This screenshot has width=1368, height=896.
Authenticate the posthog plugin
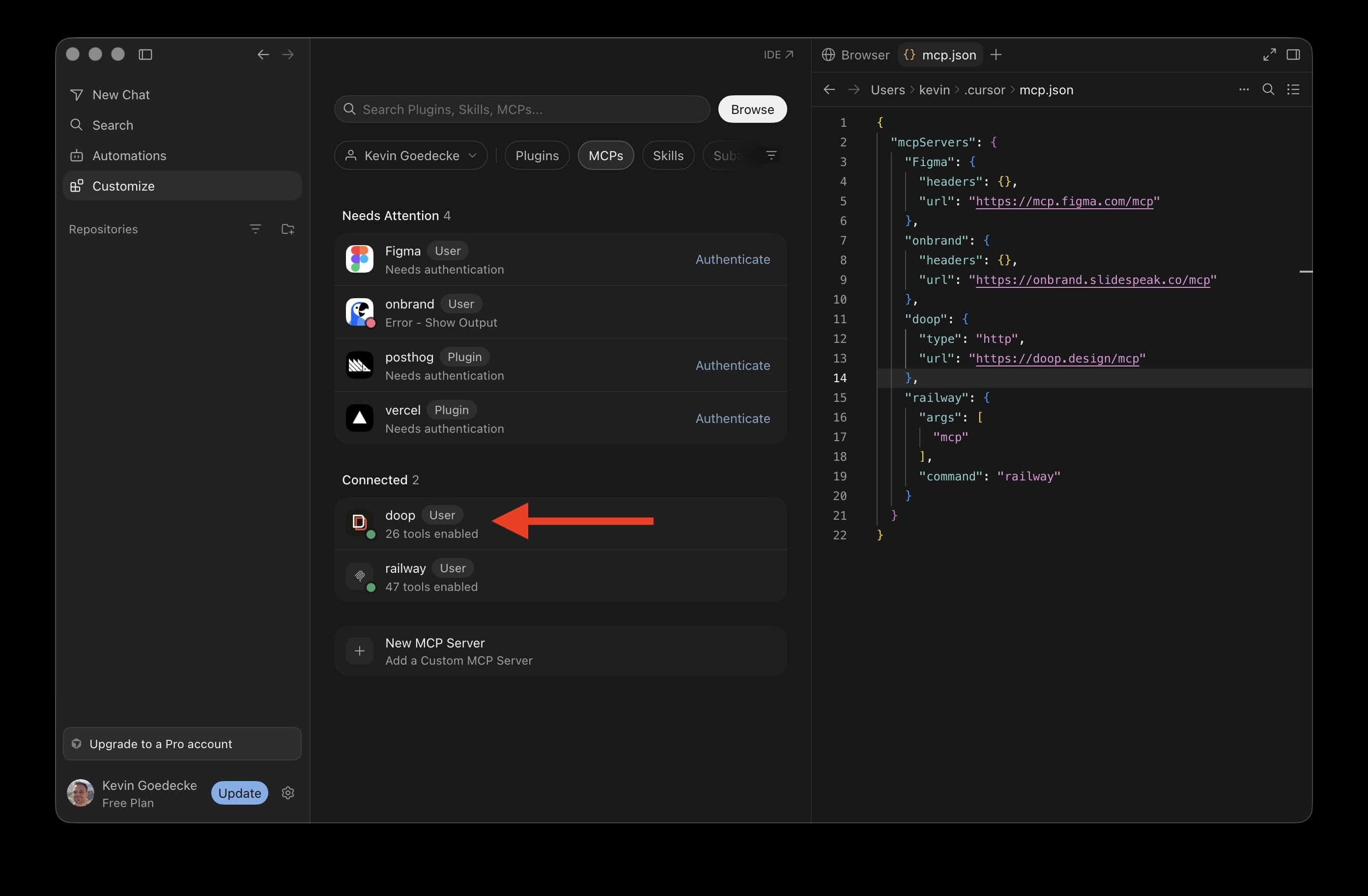coord(733,365)
